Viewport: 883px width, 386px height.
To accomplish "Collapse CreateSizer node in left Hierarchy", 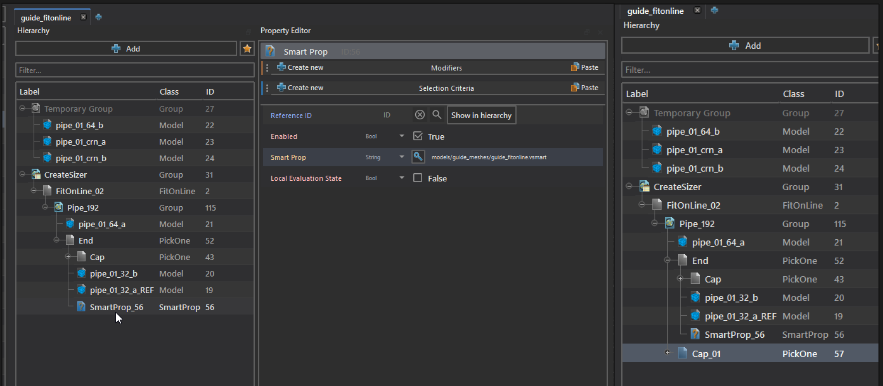I will (x=23, y=175).
